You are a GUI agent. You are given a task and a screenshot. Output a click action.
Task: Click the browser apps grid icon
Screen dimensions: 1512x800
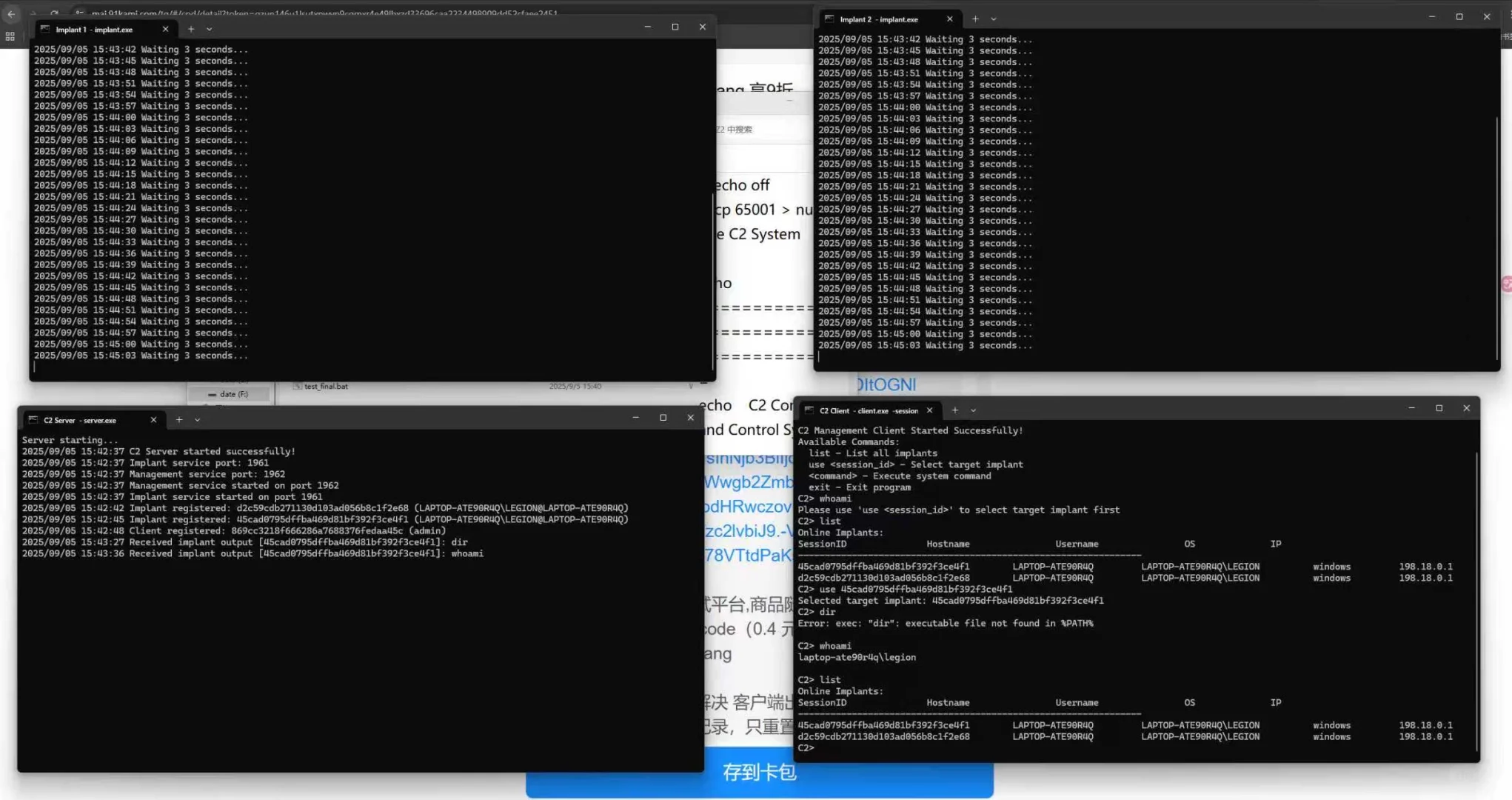click(10, 36)
